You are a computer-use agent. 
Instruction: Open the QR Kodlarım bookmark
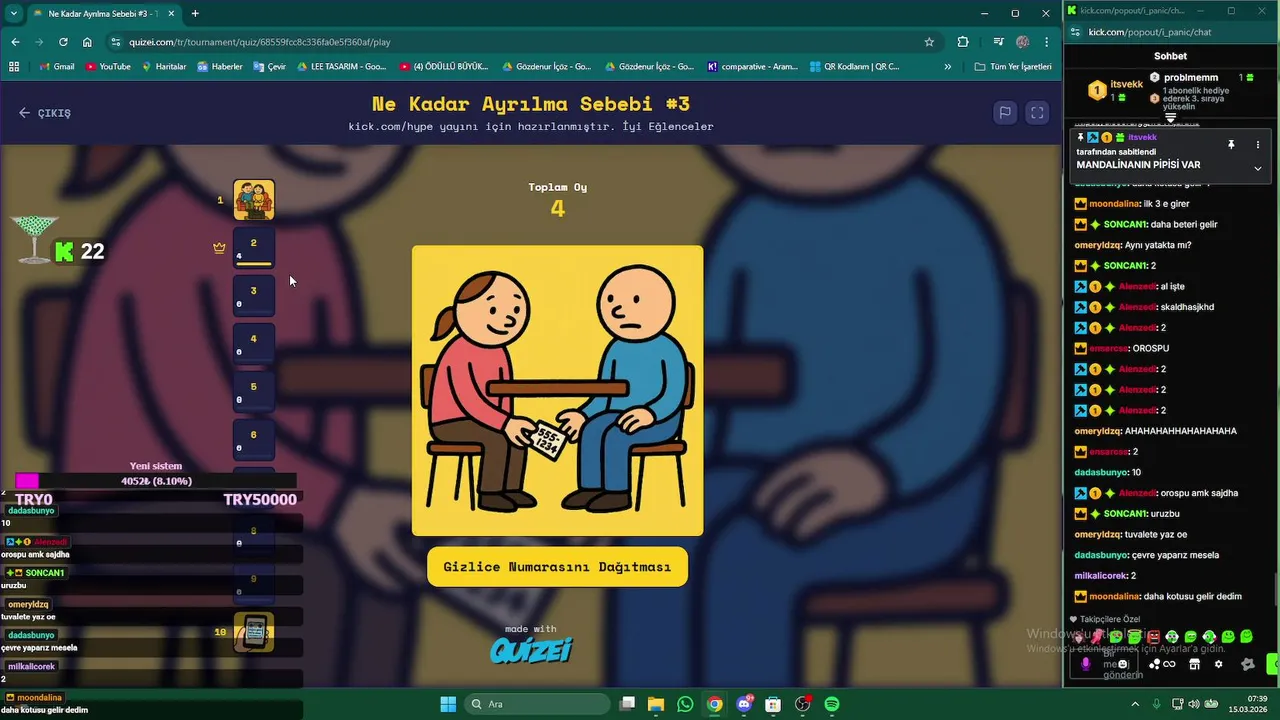pos(854,67)
